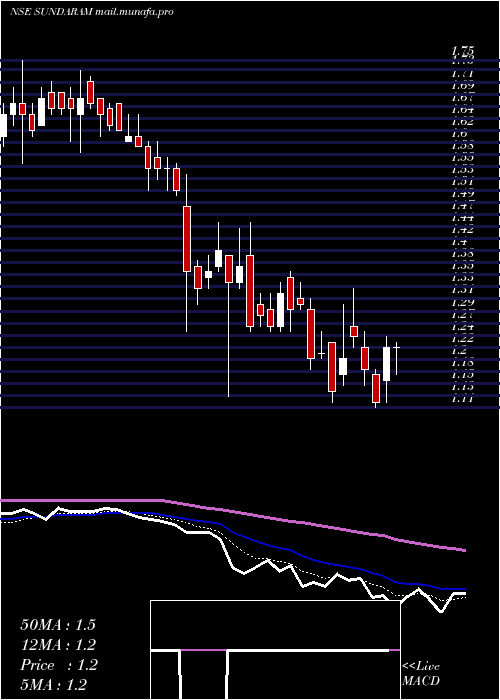Click the 1.11 price axis label
Viewport: 500px width, 700px height.
pyautogui.click(x=462, y=399)
